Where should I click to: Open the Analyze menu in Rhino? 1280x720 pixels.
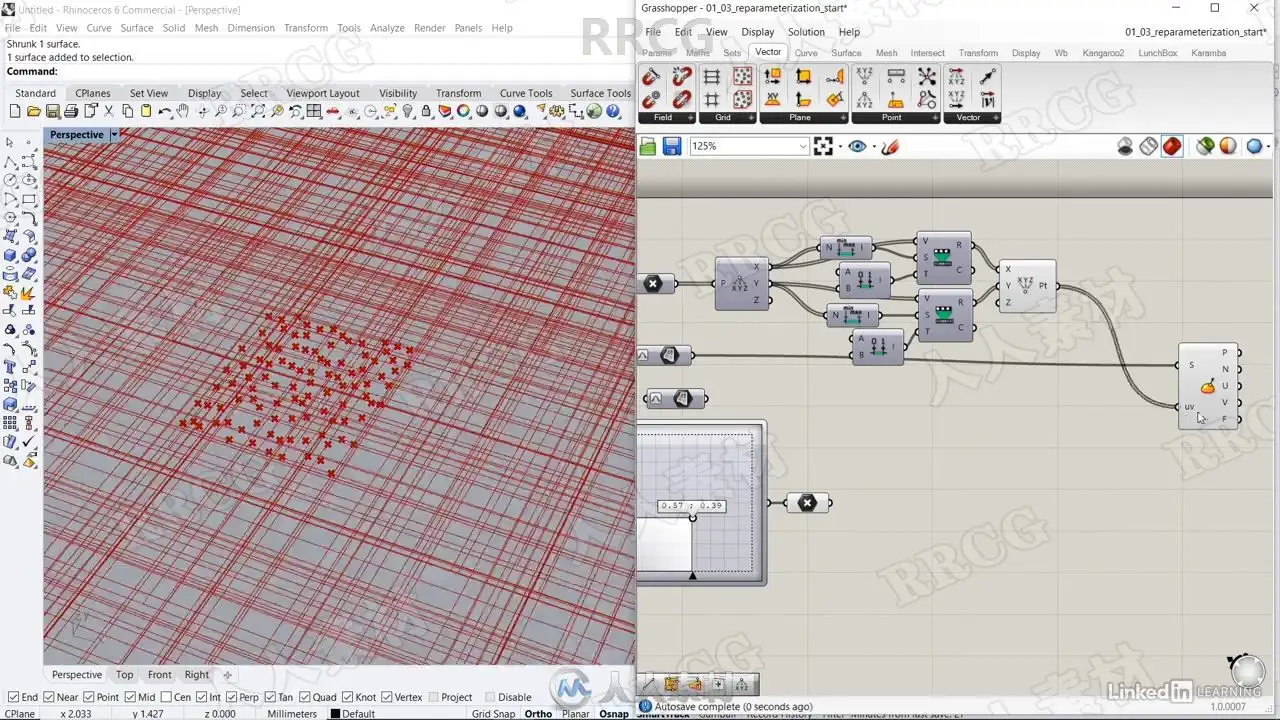coord(387,28)
